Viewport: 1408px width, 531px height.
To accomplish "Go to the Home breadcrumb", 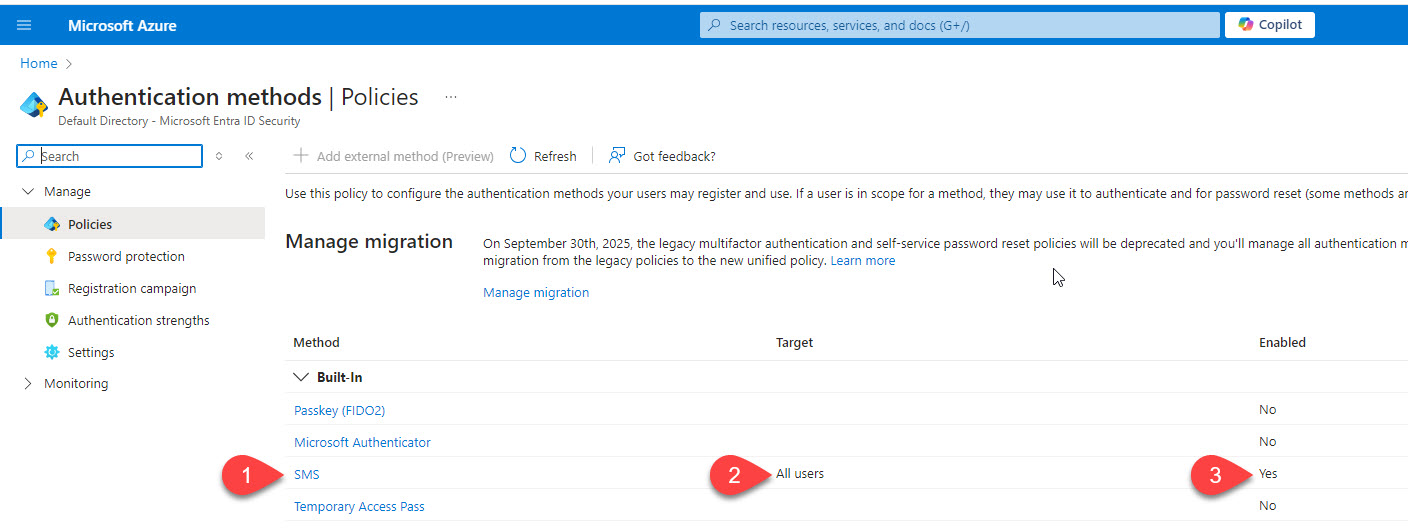I will 39,63.
